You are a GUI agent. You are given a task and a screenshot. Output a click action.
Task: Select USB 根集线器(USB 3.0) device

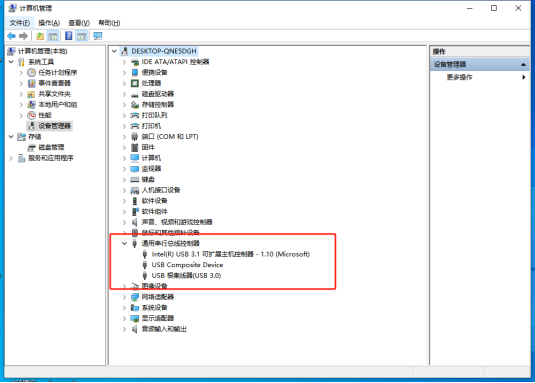[x=186, y=276]
